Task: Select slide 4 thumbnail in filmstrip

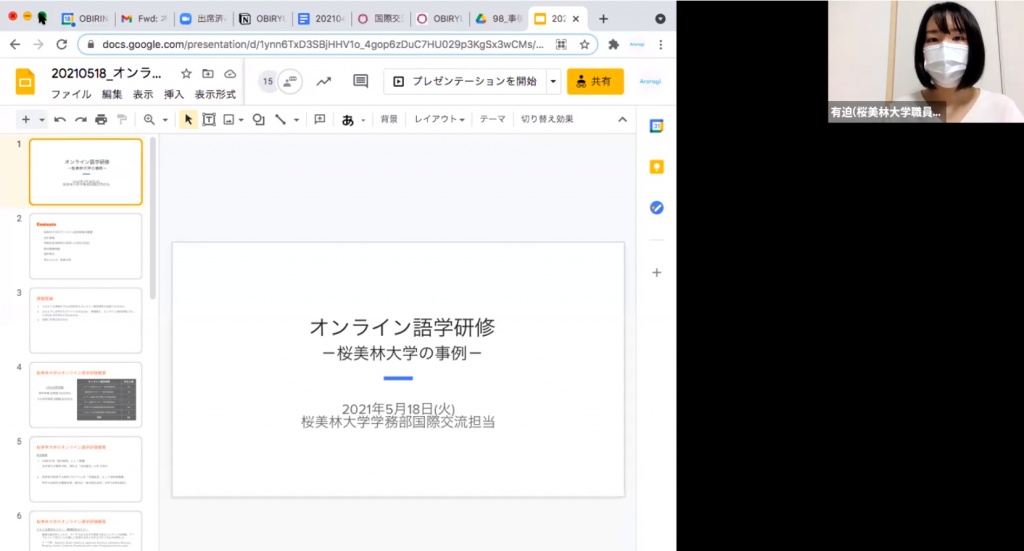Action: pyautogui.click(x=86, y=394)
